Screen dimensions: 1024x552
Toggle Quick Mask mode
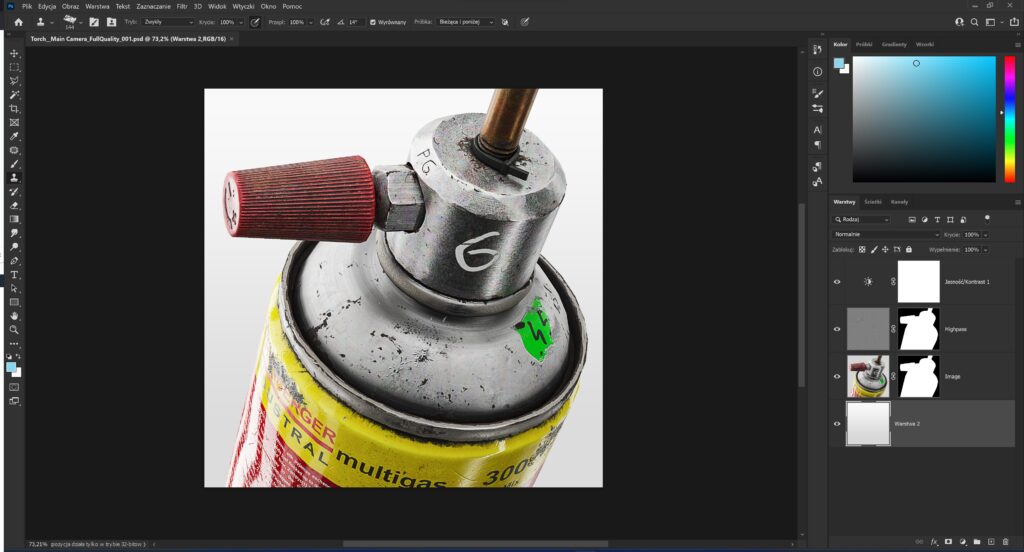click(14, 387)
